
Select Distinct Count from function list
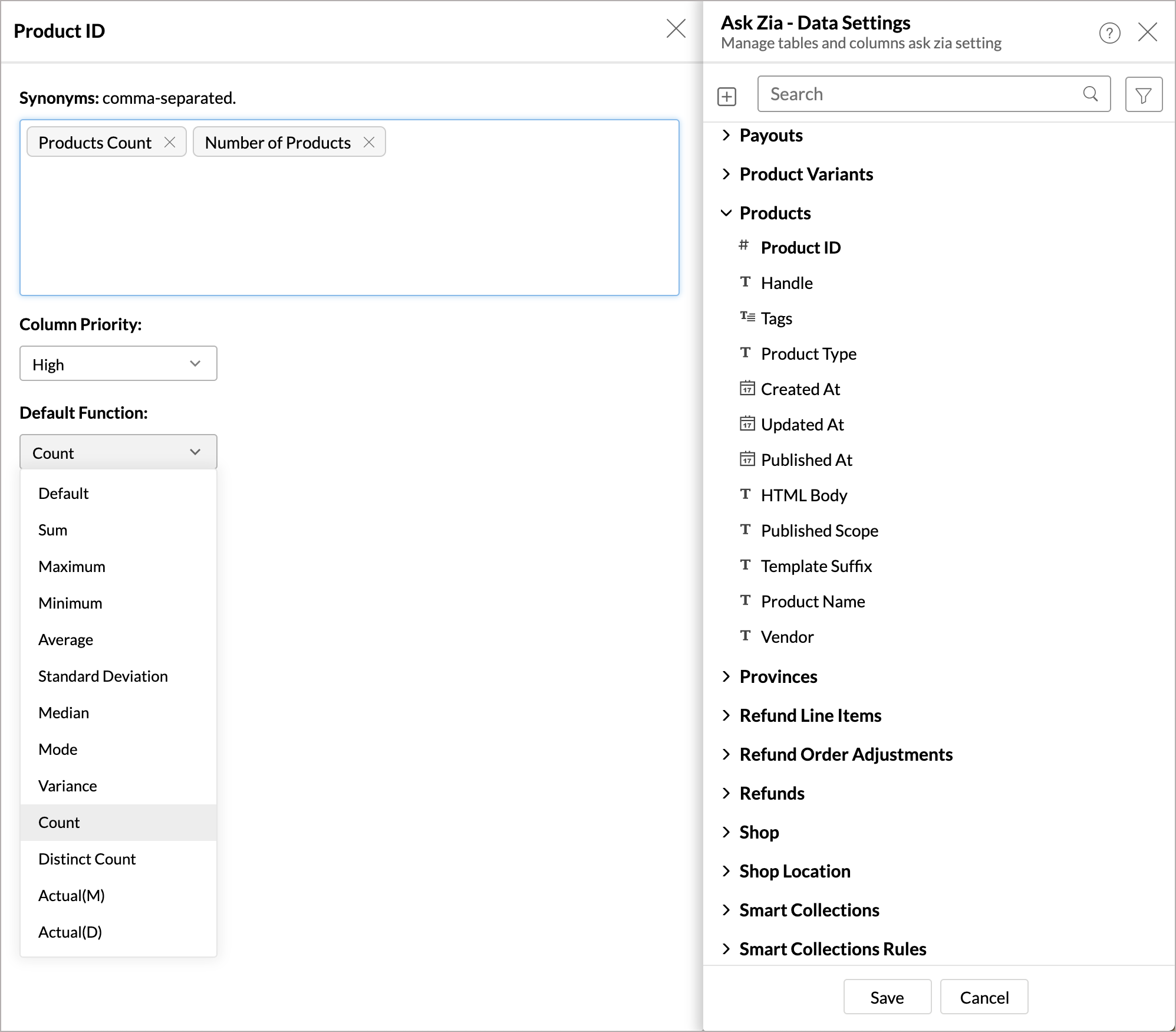(x=87, y=859)
